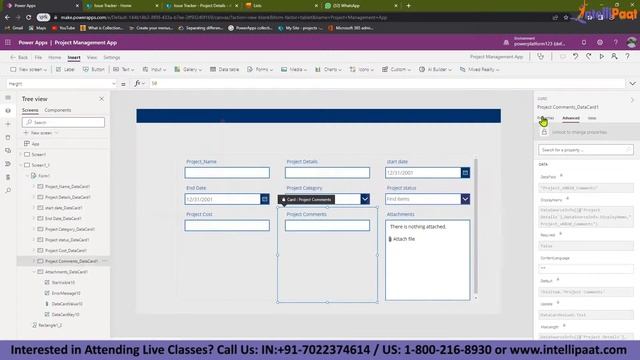Select the Tree view layers icon in left rail
Viewport: 640px width, 360px height.
pos(8,111)
